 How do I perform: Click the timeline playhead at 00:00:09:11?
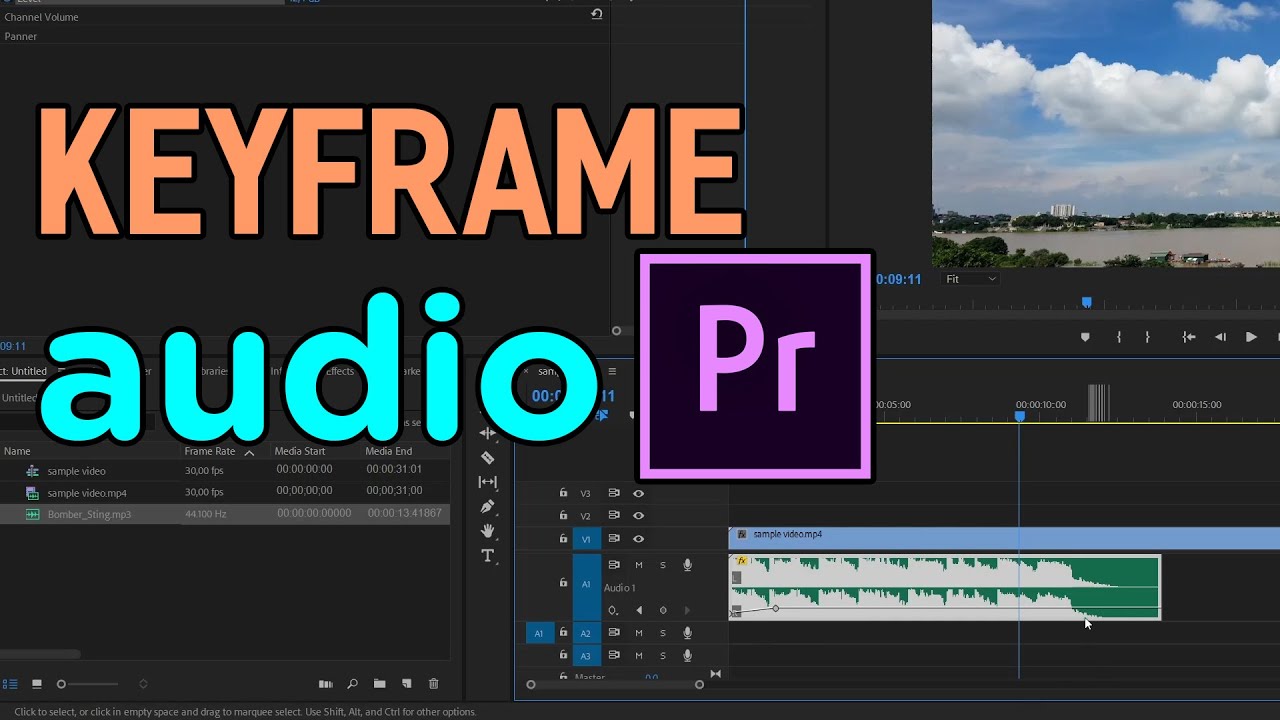[1020, 416]
